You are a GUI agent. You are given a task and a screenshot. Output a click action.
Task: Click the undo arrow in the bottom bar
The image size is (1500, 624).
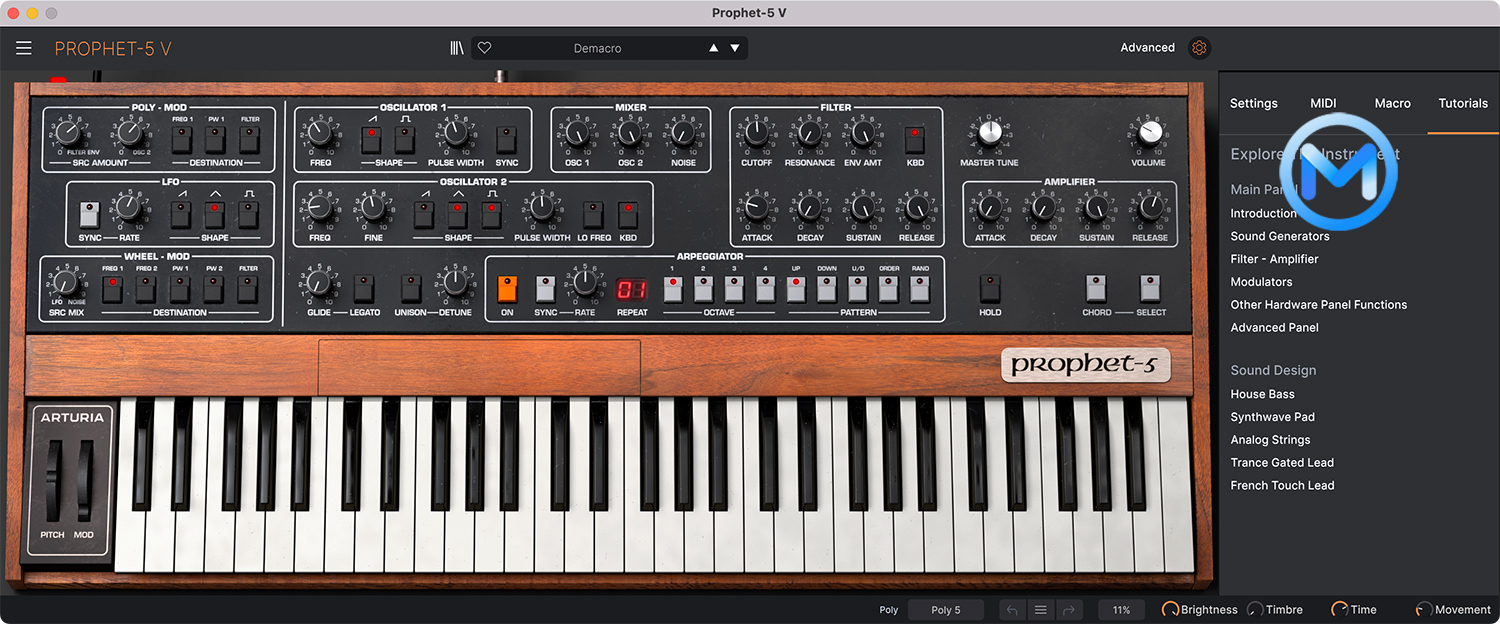tap(1011, 609)
